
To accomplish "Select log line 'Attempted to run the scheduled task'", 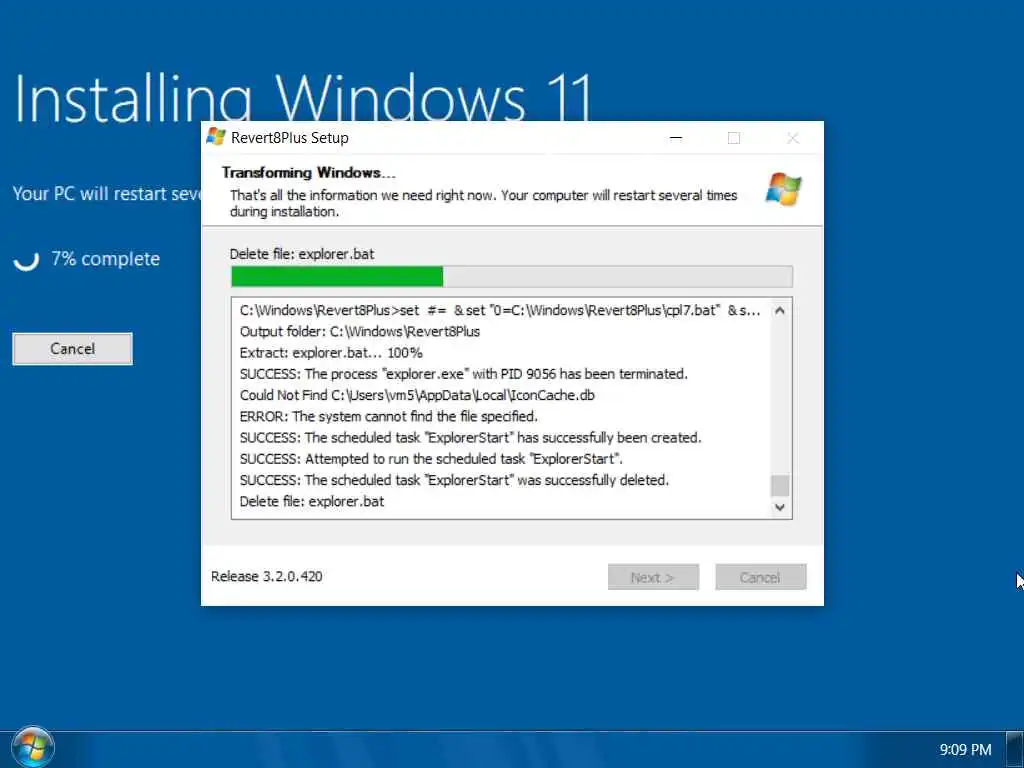I will 431,459.
